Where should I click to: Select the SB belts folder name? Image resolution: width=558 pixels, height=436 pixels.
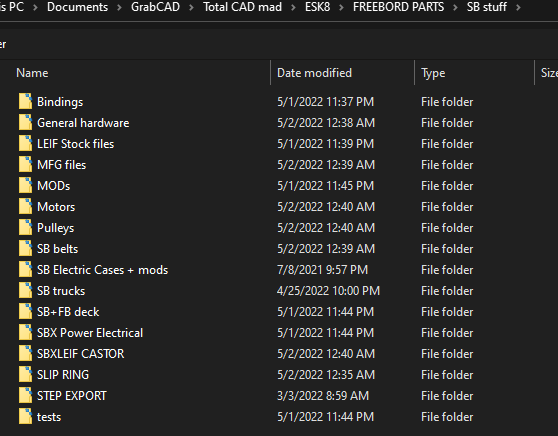[x=58, y=249]
